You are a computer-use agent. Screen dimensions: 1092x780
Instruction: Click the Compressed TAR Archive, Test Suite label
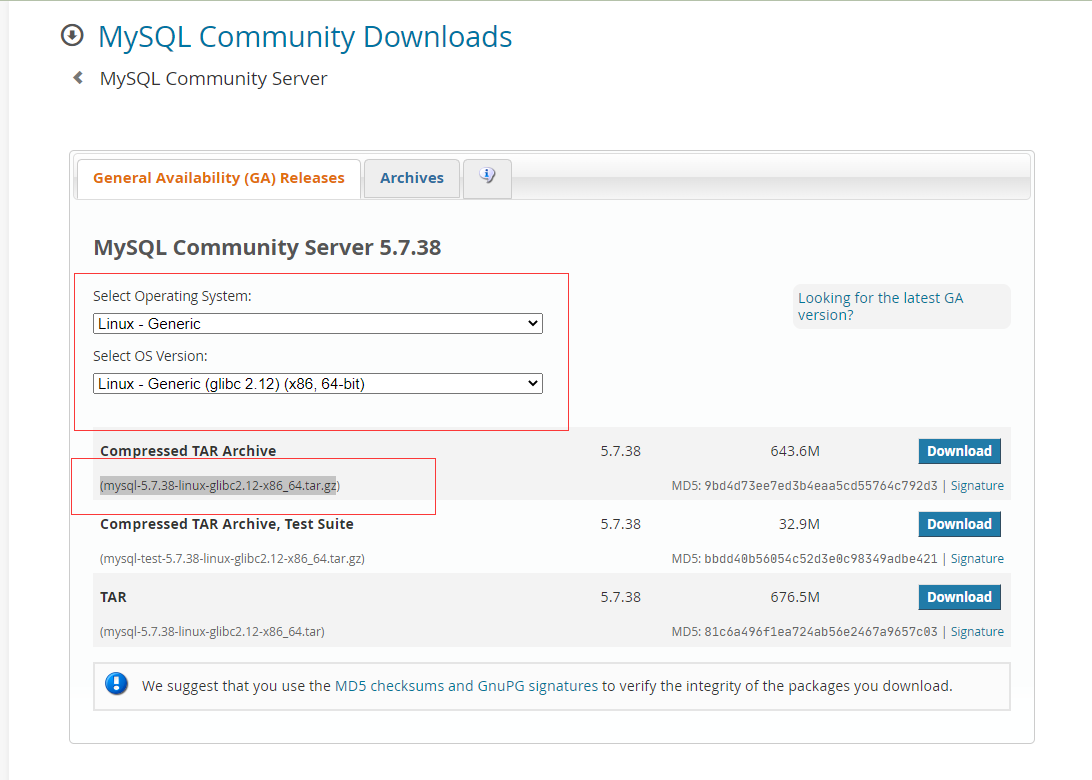tap(227, 524)
